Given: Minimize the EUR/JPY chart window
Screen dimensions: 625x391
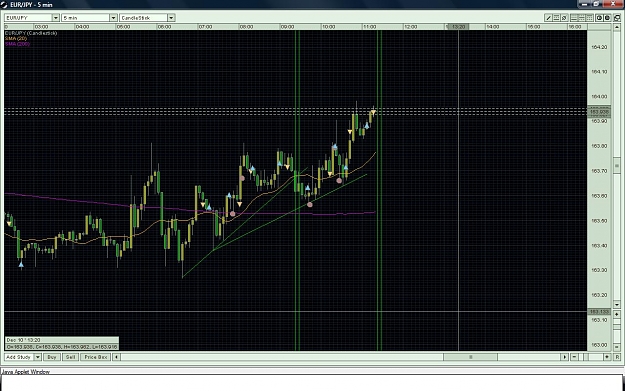Looking at the screenshot, I should tap(584, 4).
